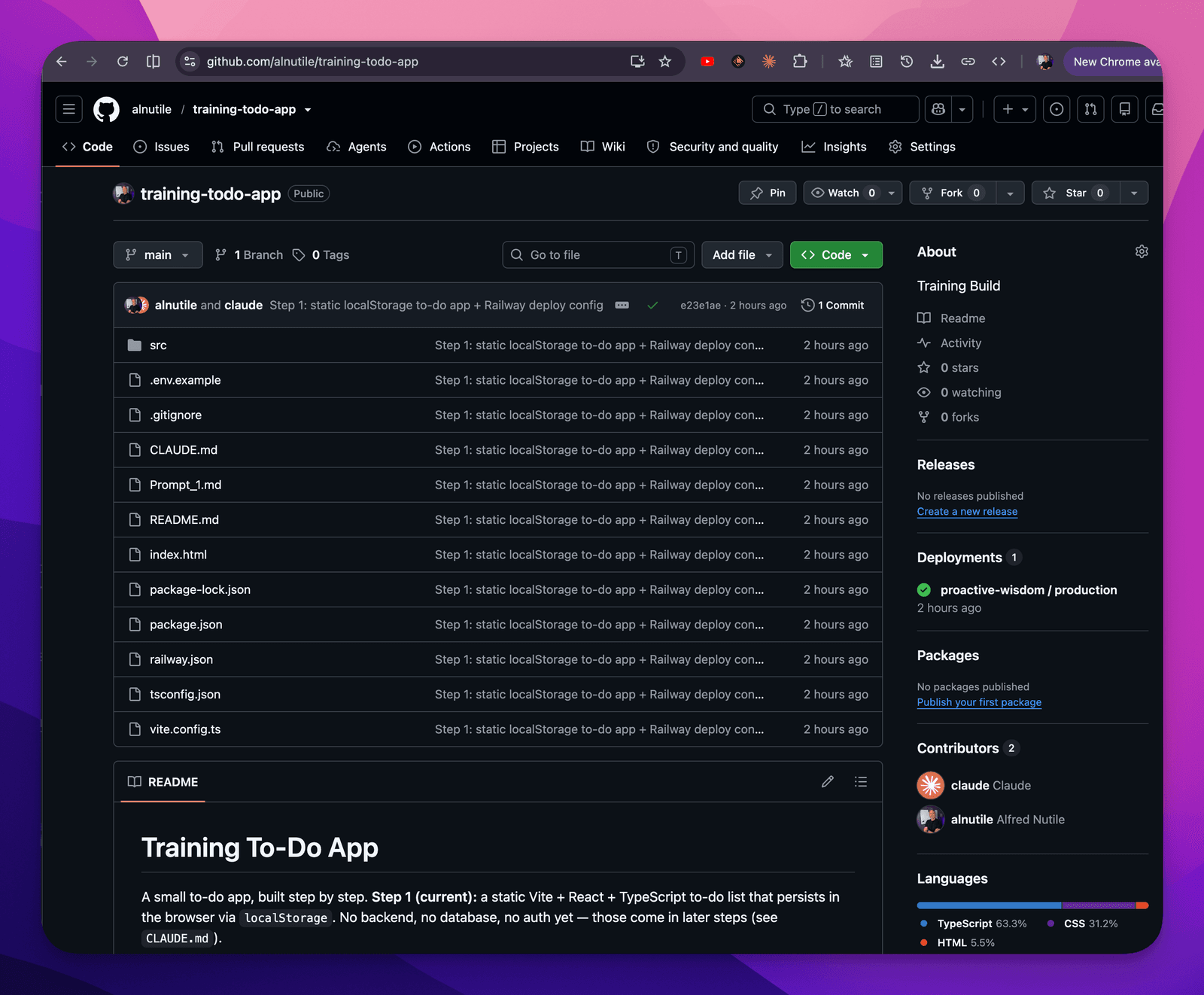Image resolution: width=1204 pixels, height=995 pixels.
Task: Open the create new plus dropdown
Action: point(1015,109)
